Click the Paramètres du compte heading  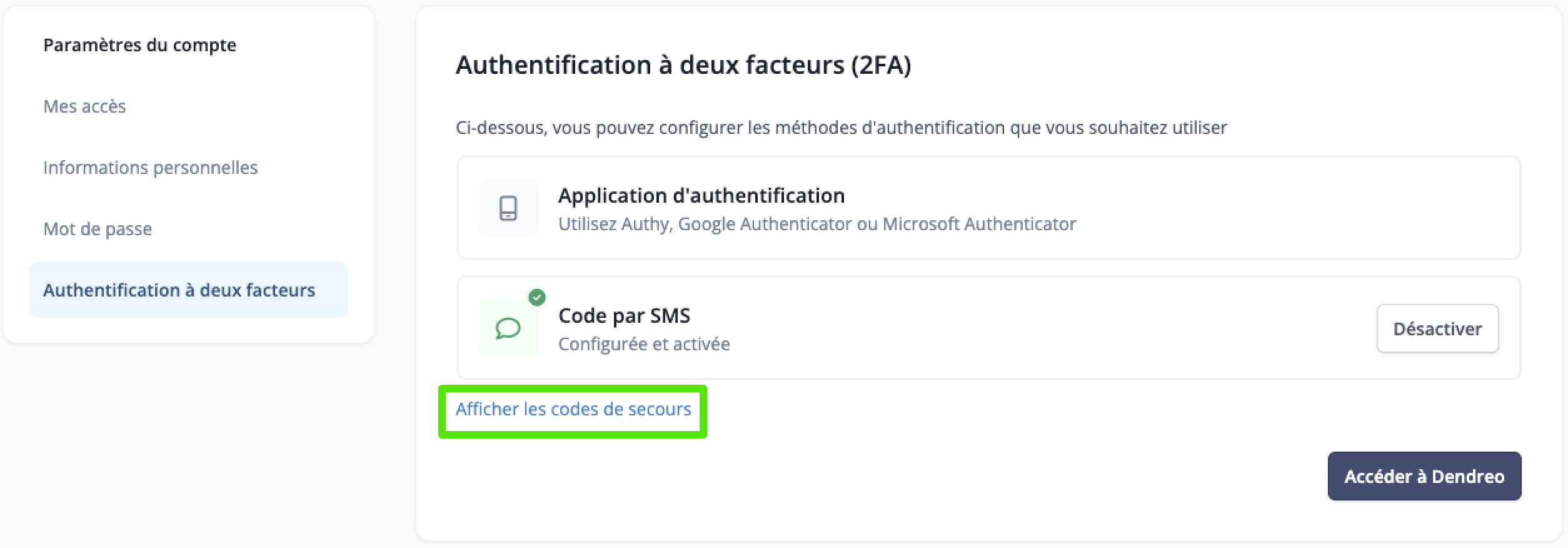139,45
